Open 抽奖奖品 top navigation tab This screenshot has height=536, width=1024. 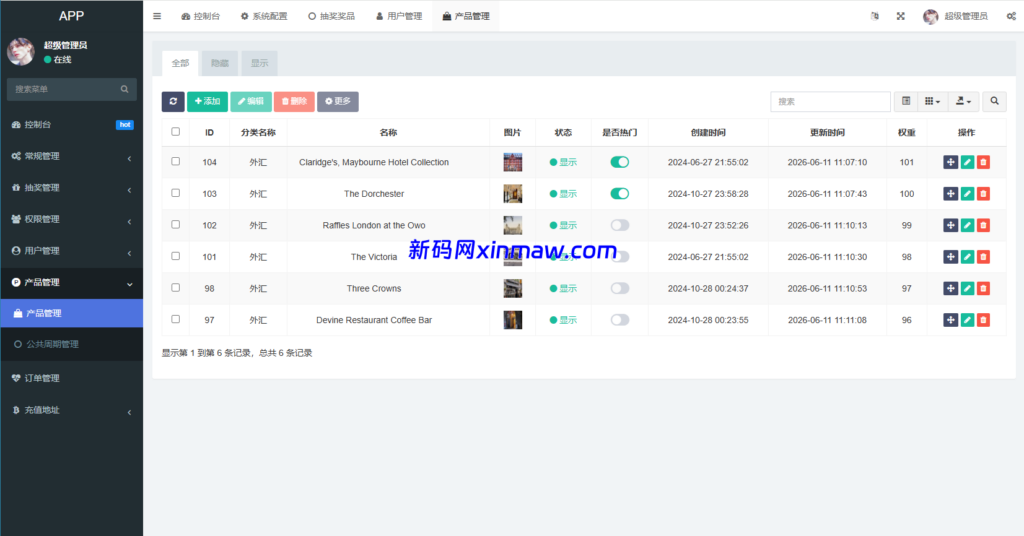(x=332, y=16)
